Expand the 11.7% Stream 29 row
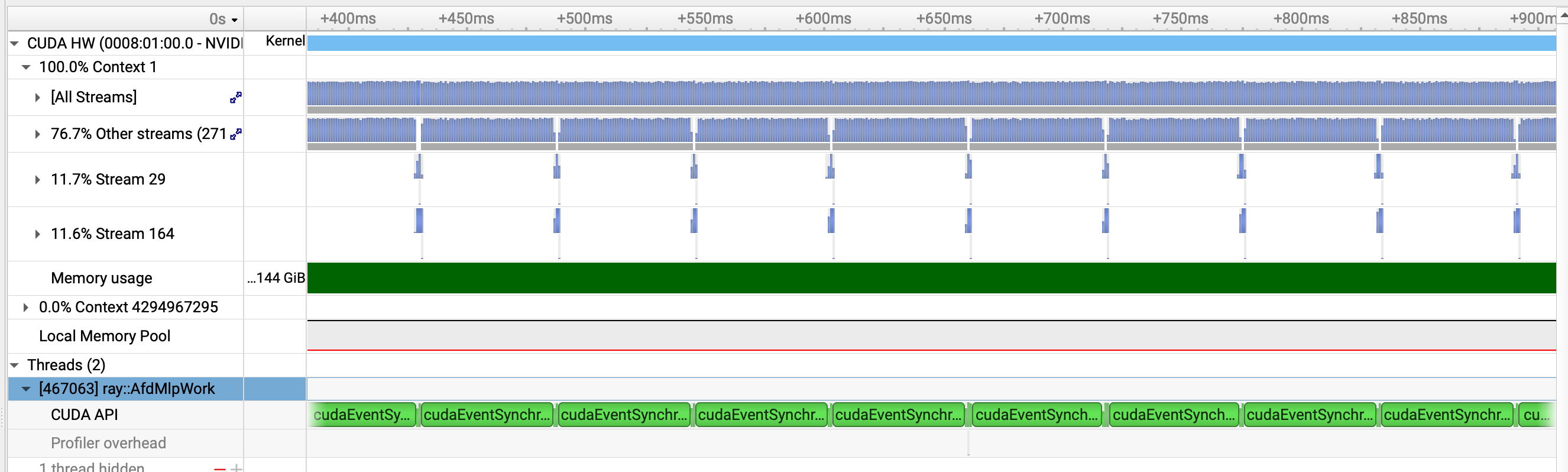 (38, 180)
